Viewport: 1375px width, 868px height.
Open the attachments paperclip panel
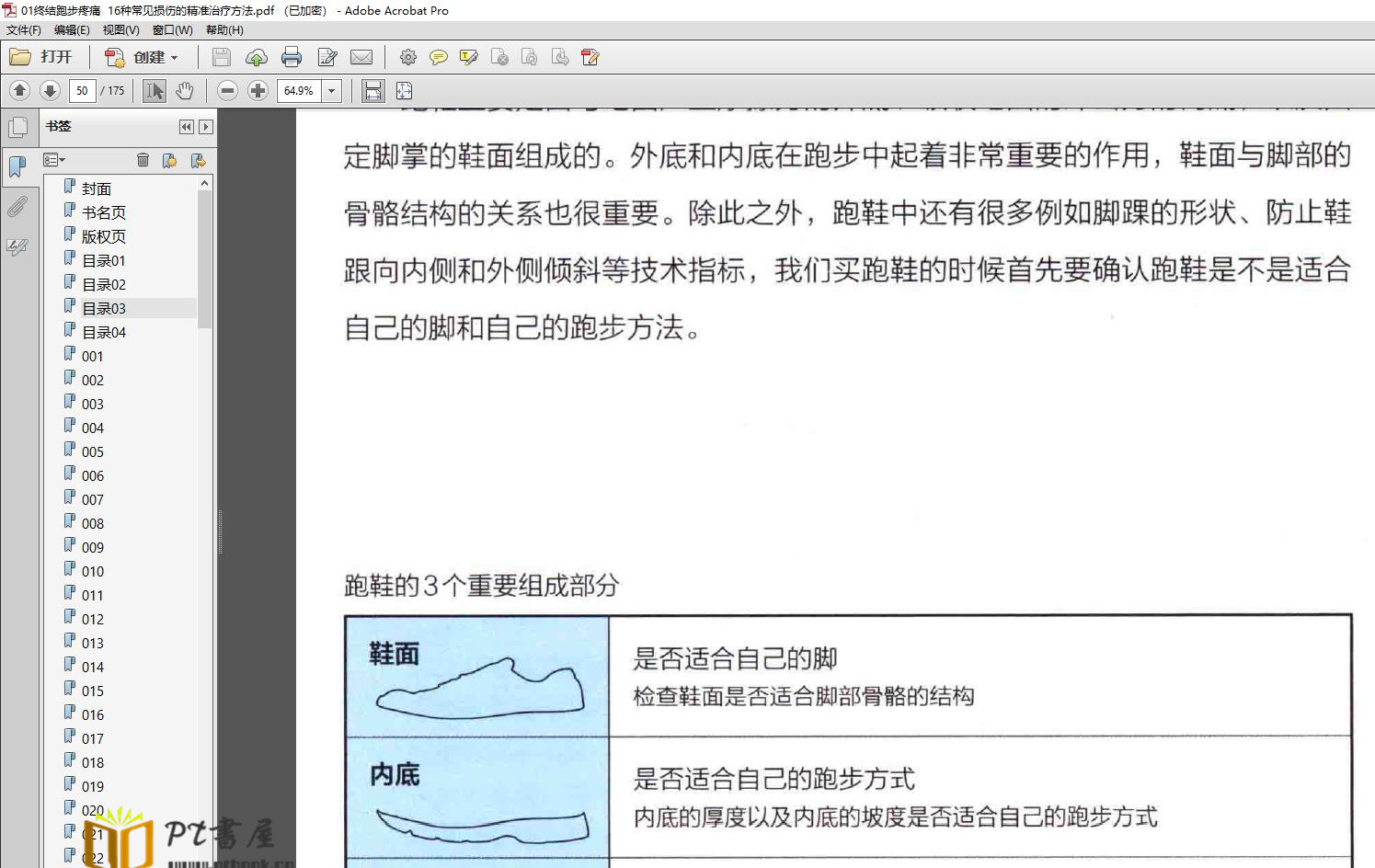(17, 207)
